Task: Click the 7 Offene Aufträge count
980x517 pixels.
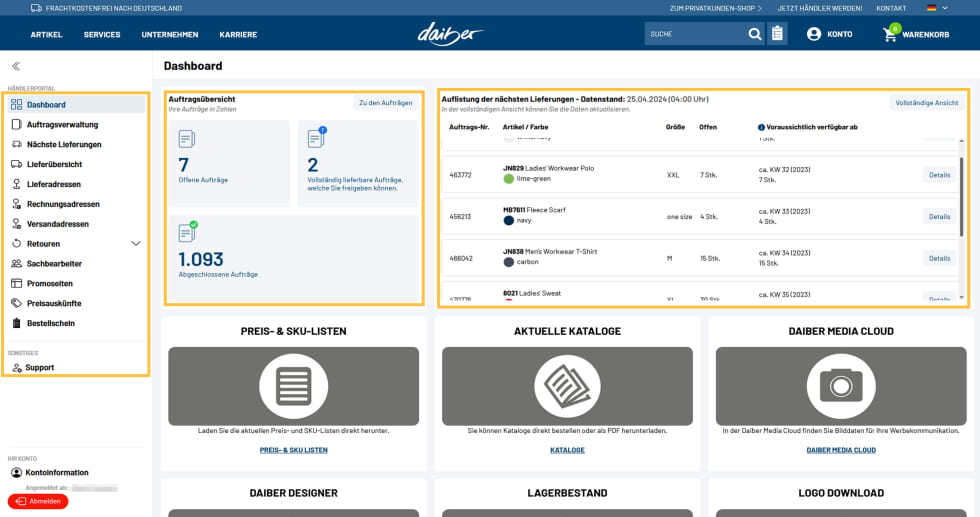Action: [x=183, y=165]
